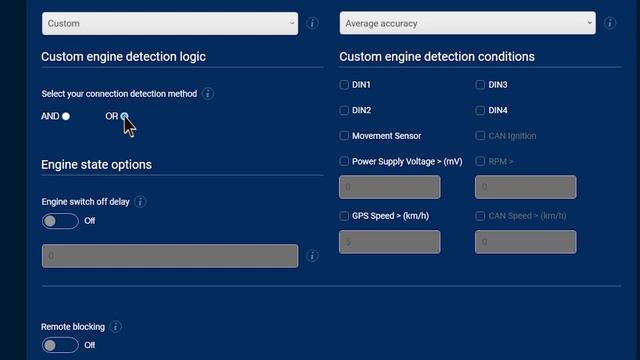640x360 pixels.
Task: Check the Movement Sensor option
Action: (x=344, y=136)
